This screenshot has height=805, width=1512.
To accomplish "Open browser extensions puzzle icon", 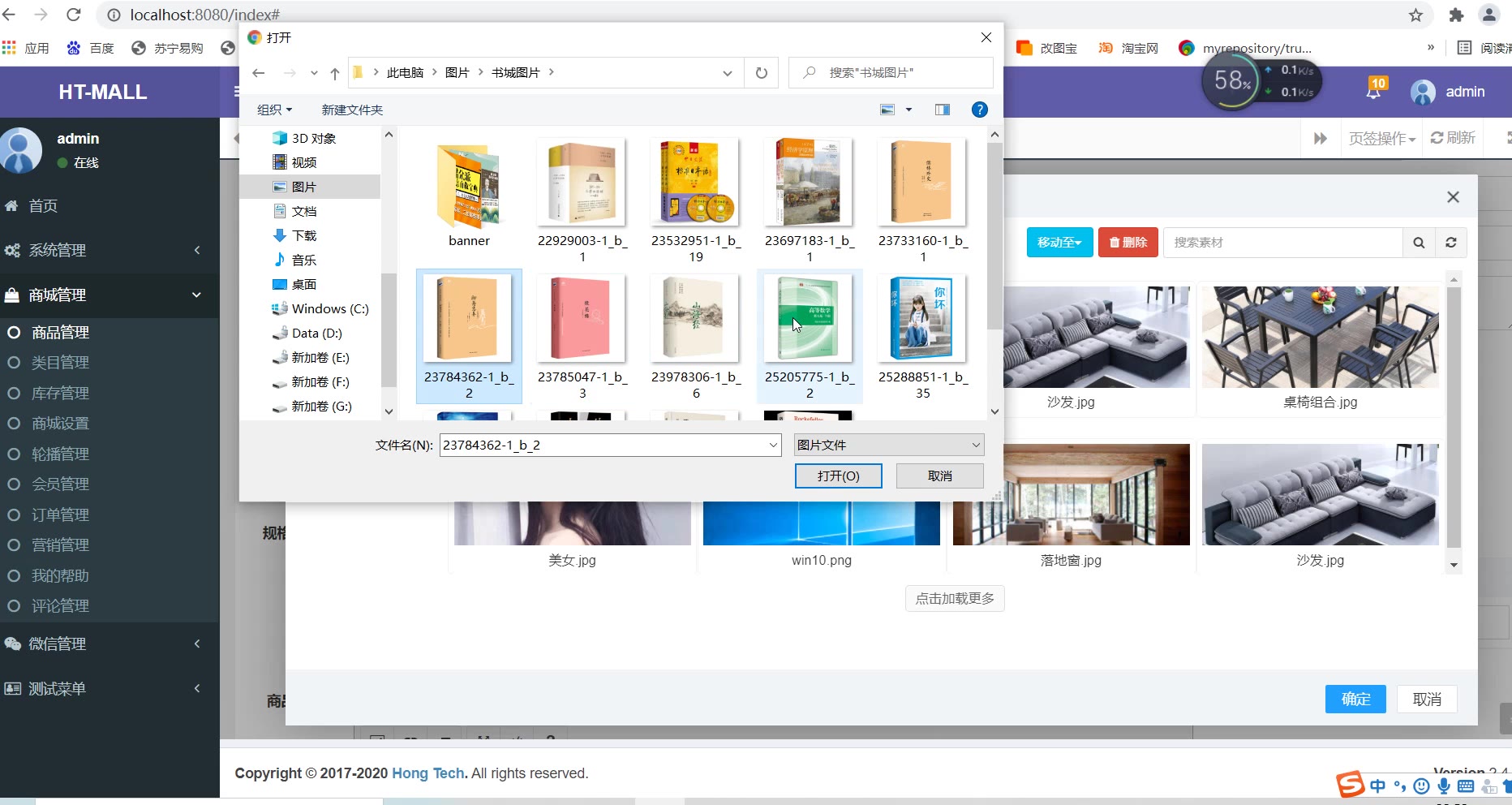I will [x=1456, y=15].
